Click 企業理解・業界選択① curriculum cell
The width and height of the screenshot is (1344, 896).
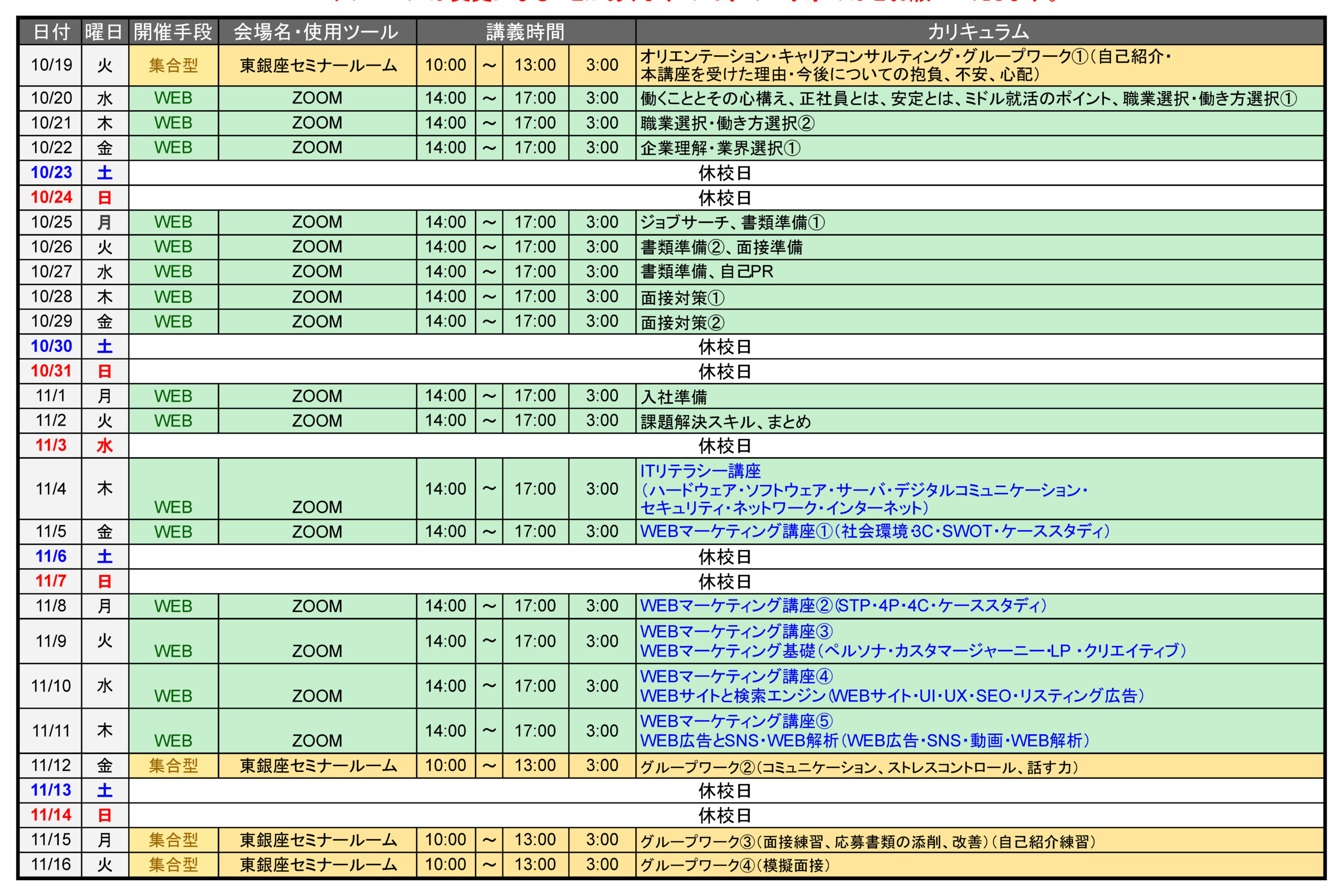pos(980,148)
